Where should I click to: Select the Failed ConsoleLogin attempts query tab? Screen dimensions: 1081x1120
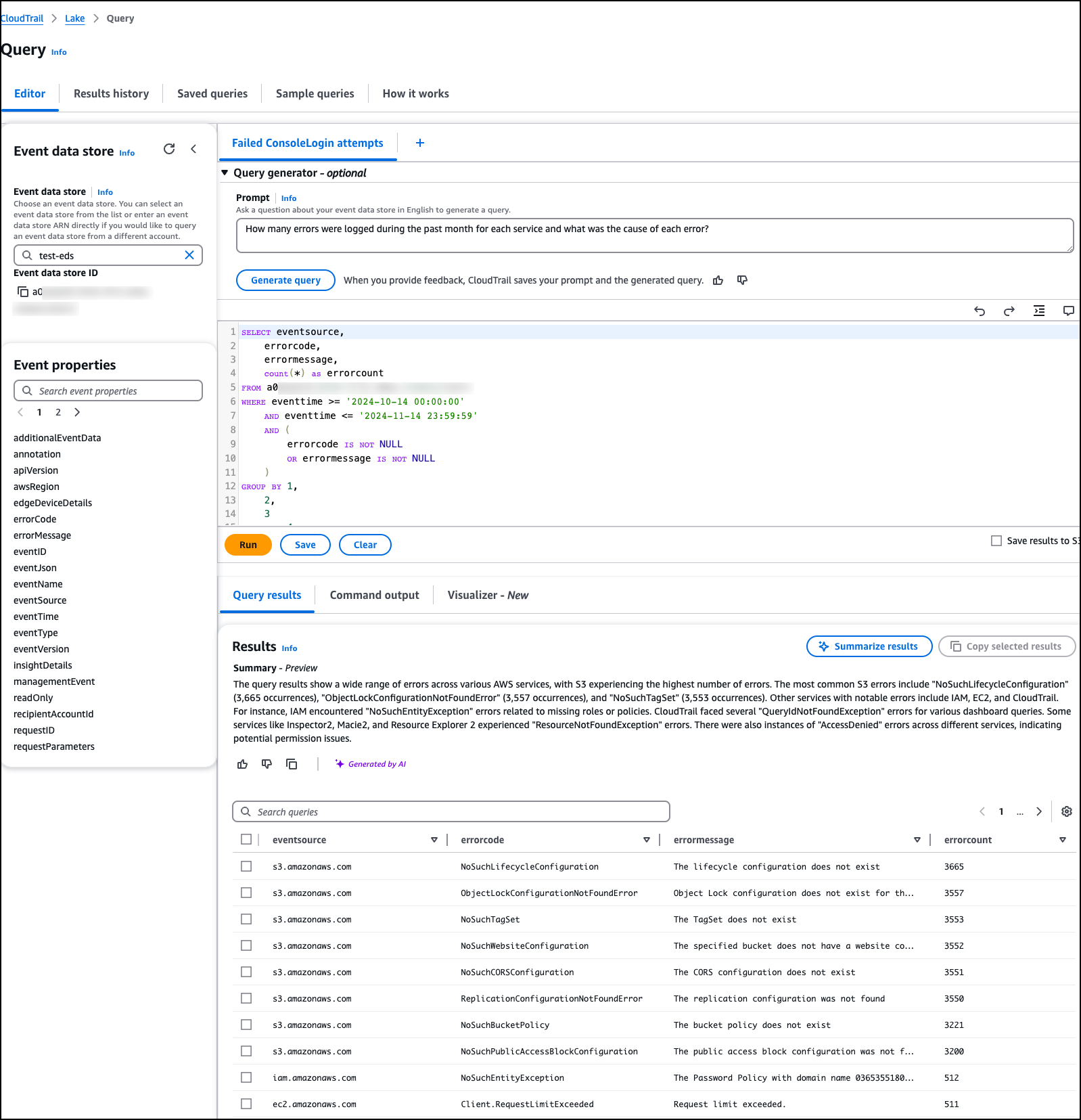pos(308,143)
